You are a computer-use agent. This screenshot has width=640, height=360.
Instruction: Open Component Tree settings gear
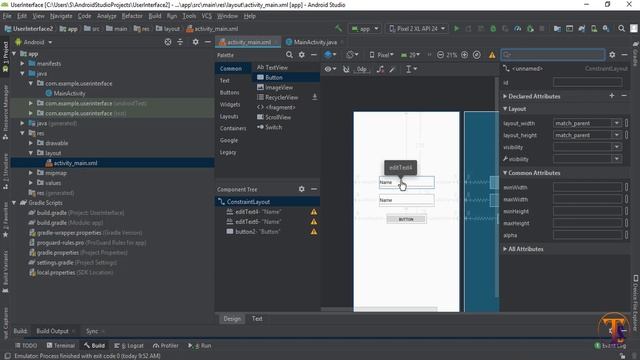[302, 189]
